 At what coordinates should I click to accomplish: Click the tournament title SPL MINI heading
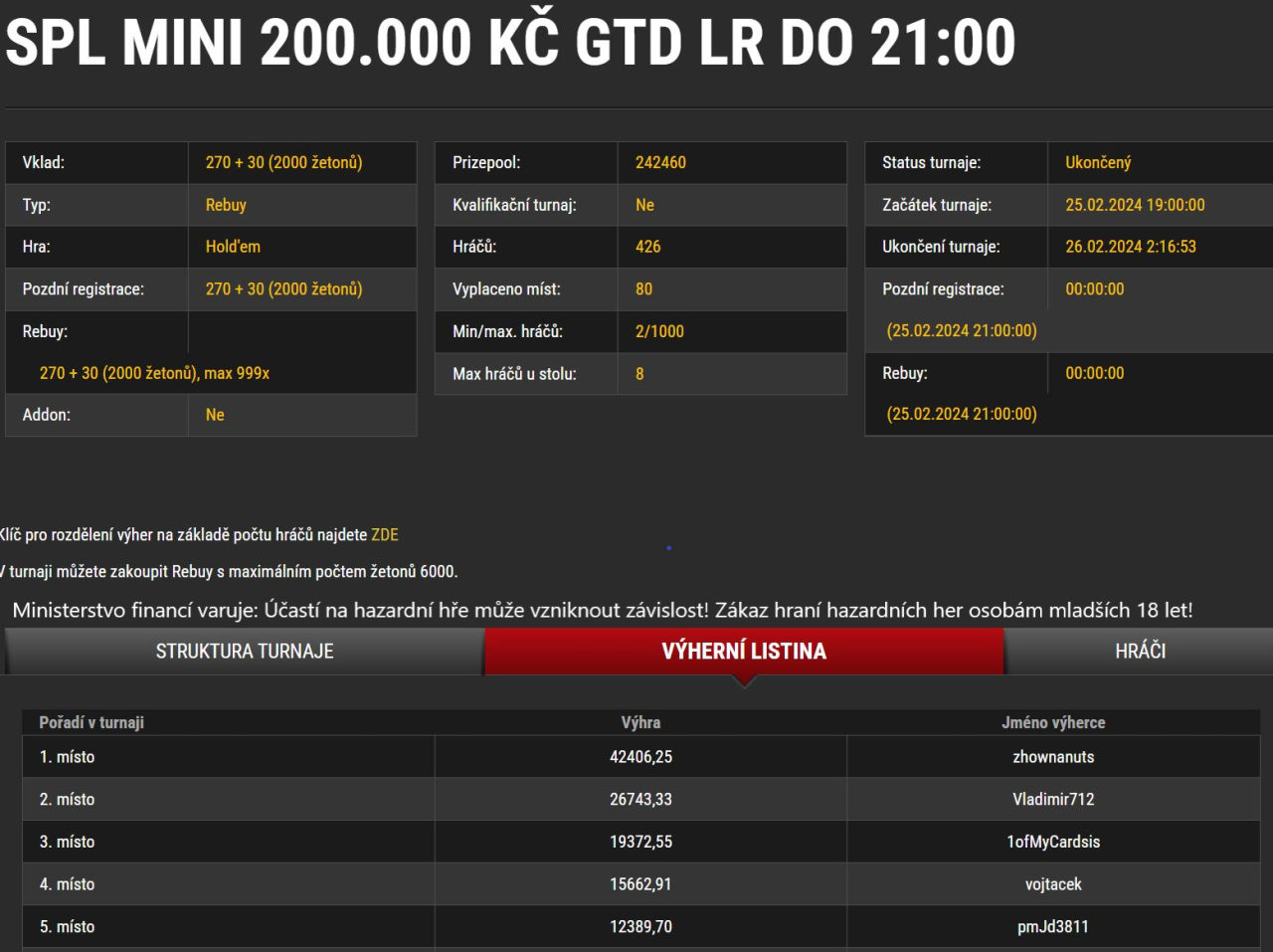tap(510, 43)
